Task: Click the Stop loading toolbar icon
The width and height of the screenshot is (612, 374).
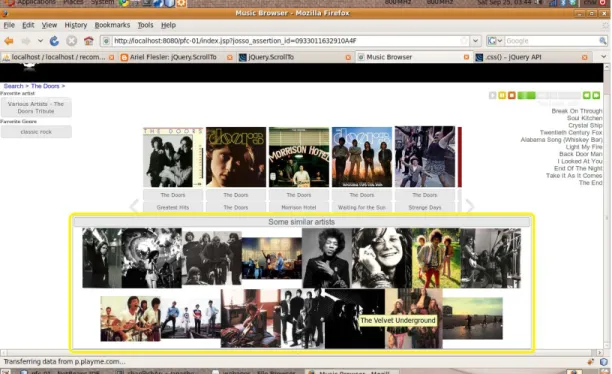Action: point(71,41)
